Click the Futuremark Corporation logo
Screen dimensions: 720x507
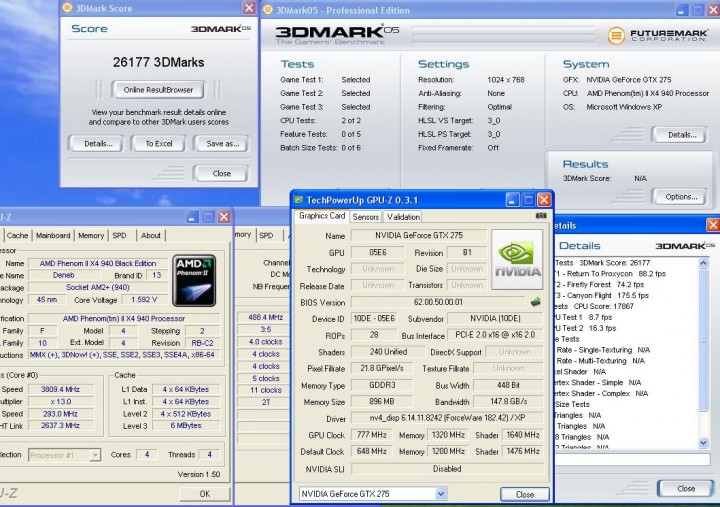pyautogui.click(x=657, y=36)
